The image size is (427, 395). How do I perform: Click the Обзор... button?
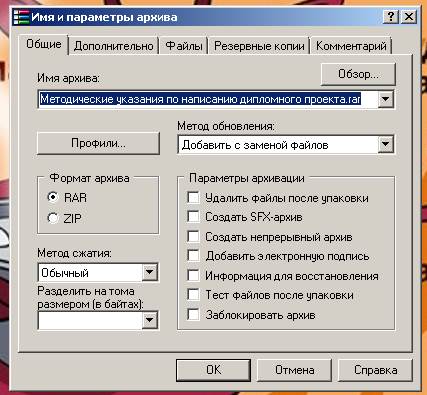tap(358, 74)
